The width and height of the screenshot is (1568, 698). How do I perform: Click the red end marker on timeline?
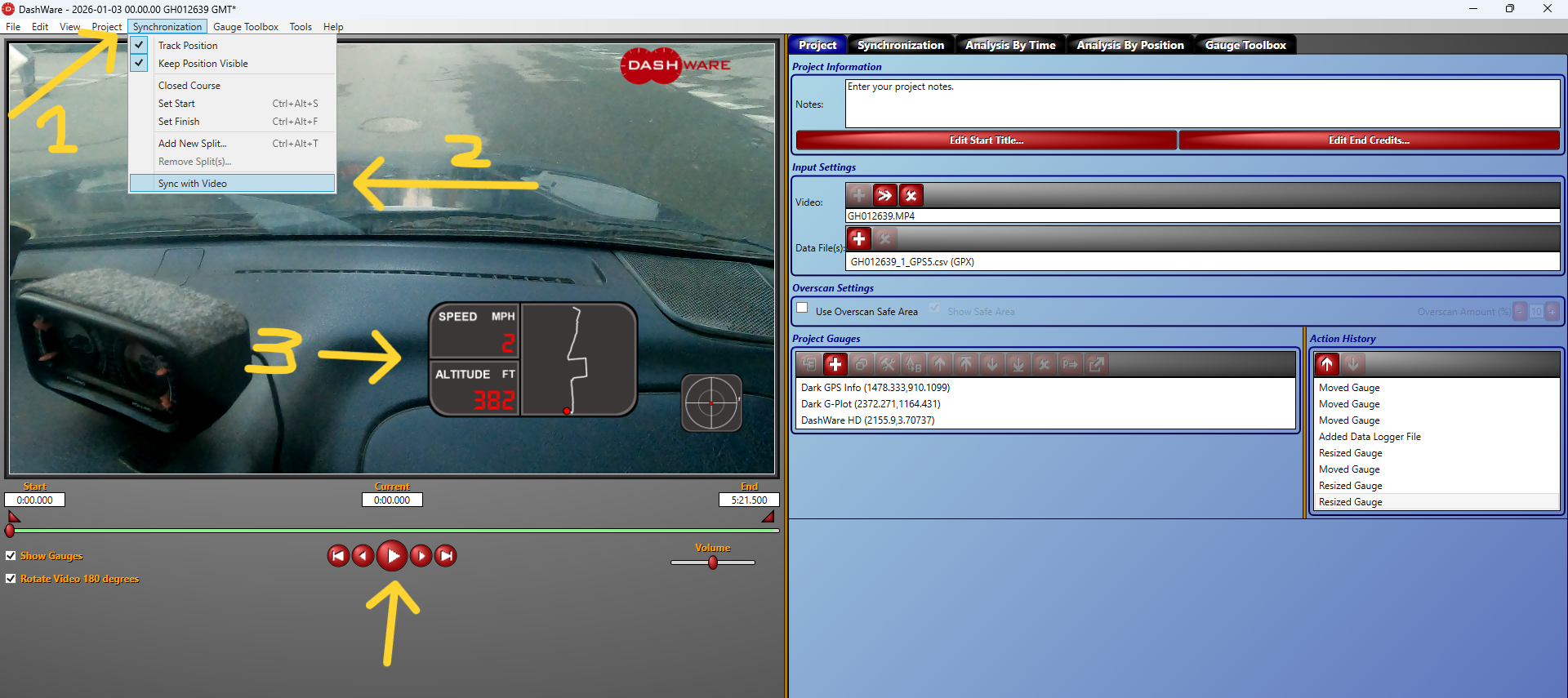coord(768,517)
